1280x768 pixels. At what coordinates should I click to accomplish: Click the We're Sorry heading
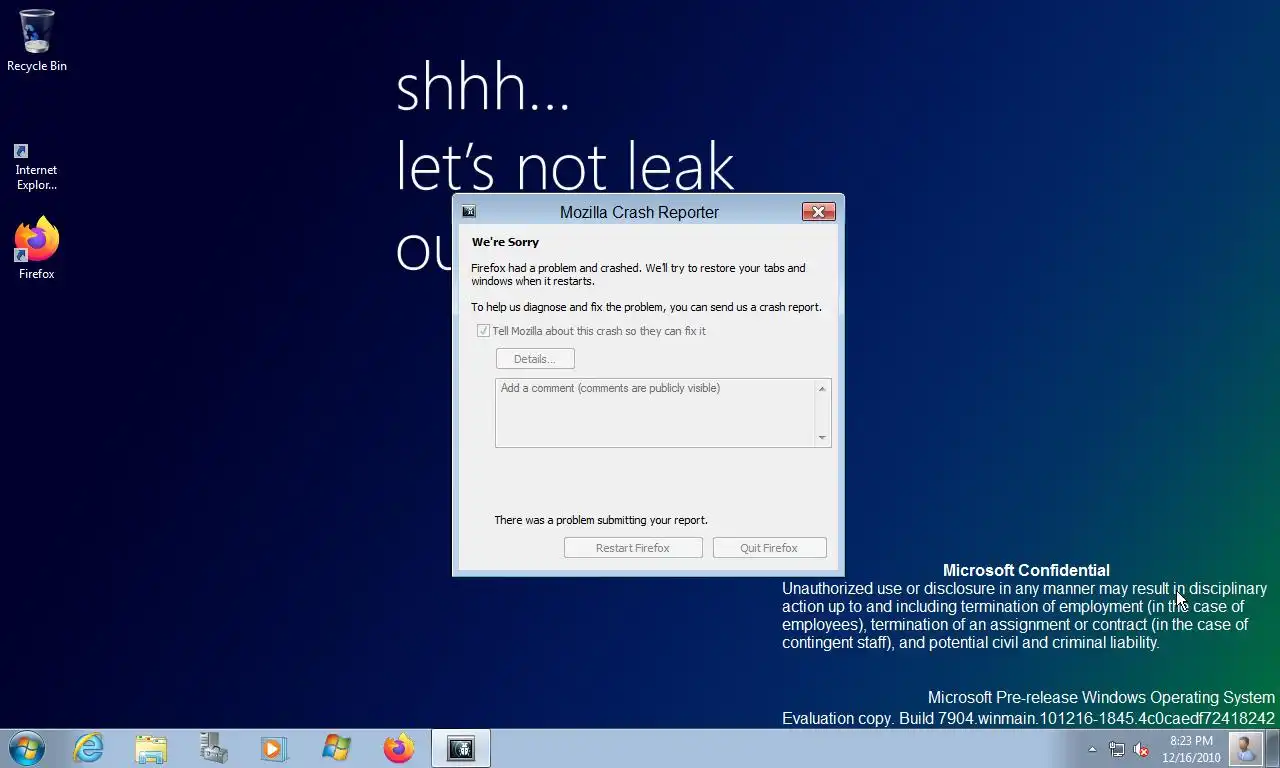click(505, 242)
